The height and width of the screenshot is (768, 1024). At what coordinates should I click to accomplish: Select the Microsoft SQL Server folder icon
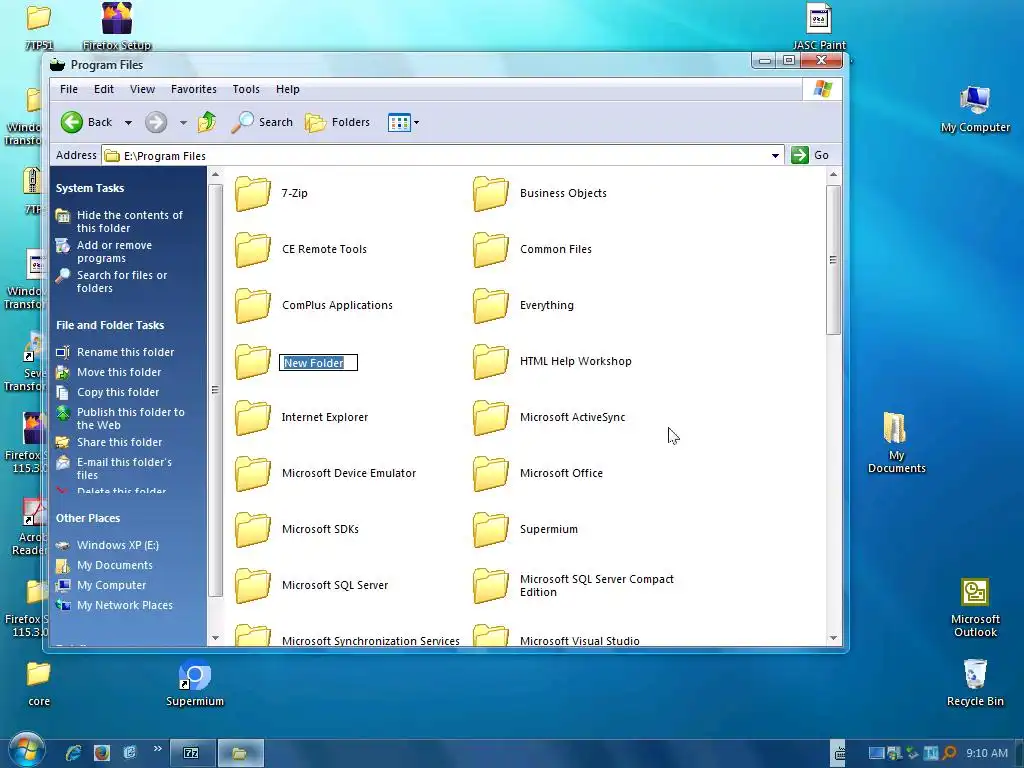pyautogui.click(x=253, y=585)
